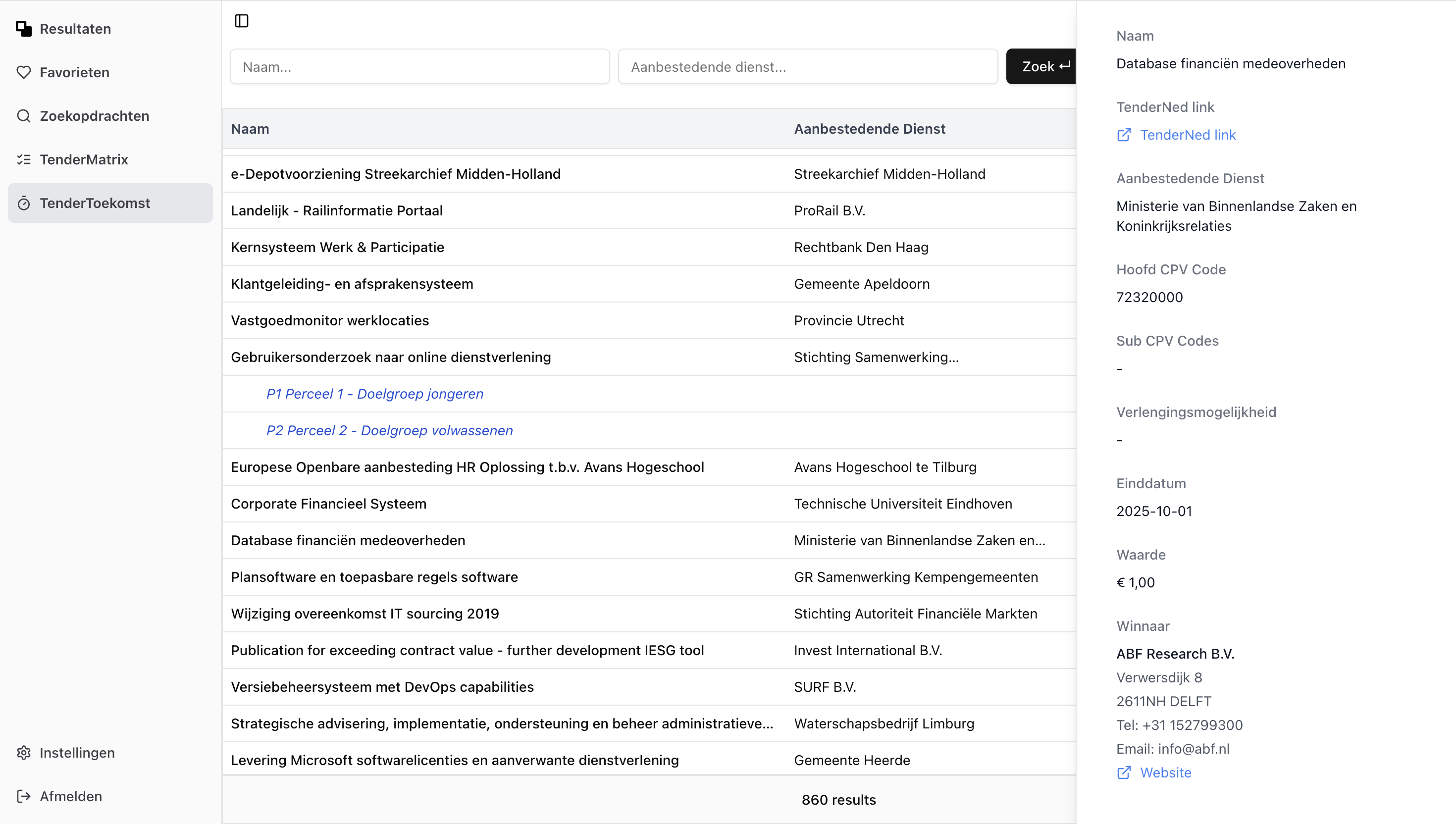
Task: Switch to the TenderMatrix page
Action: point(84,159)
